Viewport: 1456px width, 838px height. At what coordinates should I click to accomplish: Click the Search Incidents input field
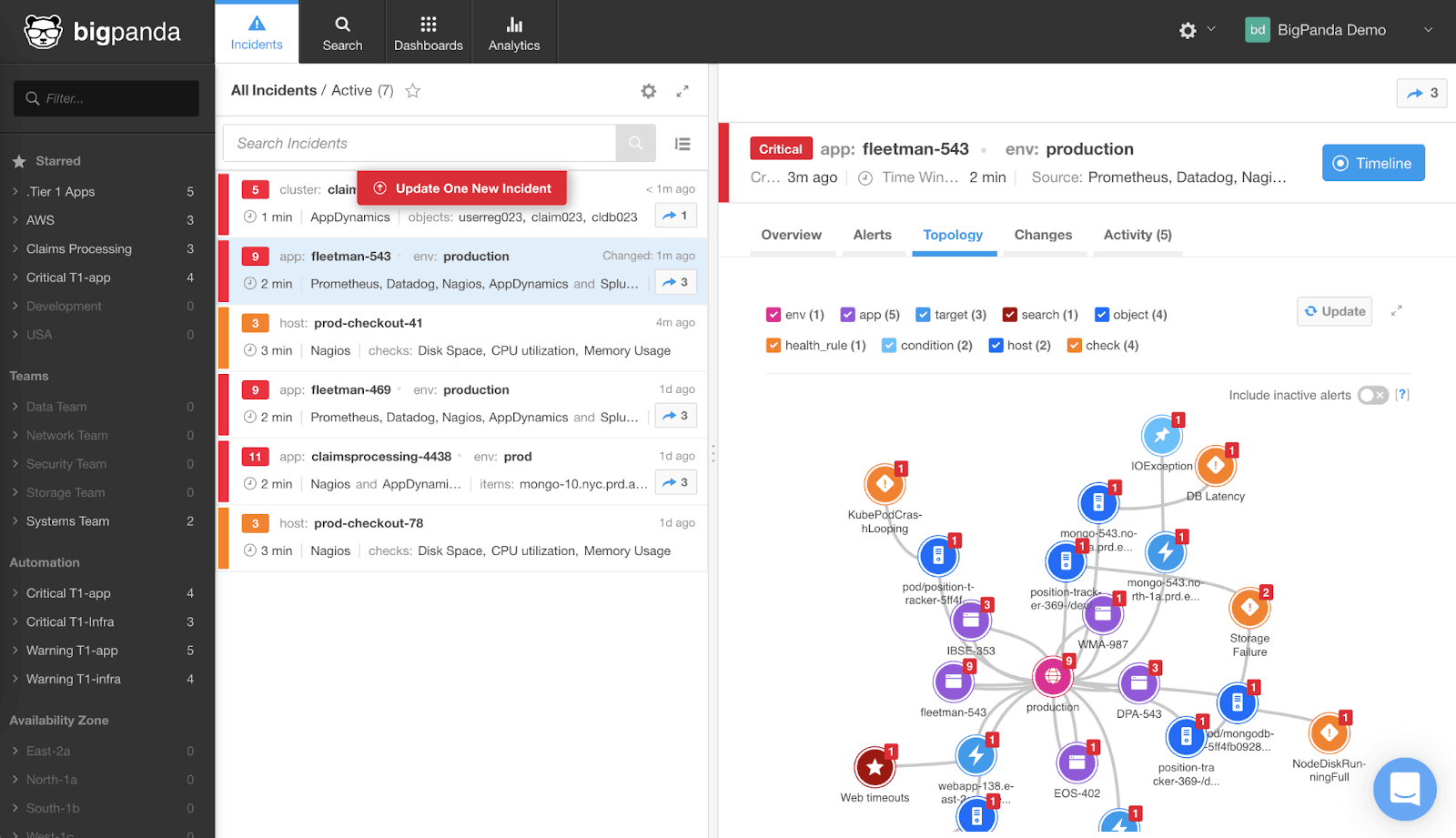coord(420,144)
